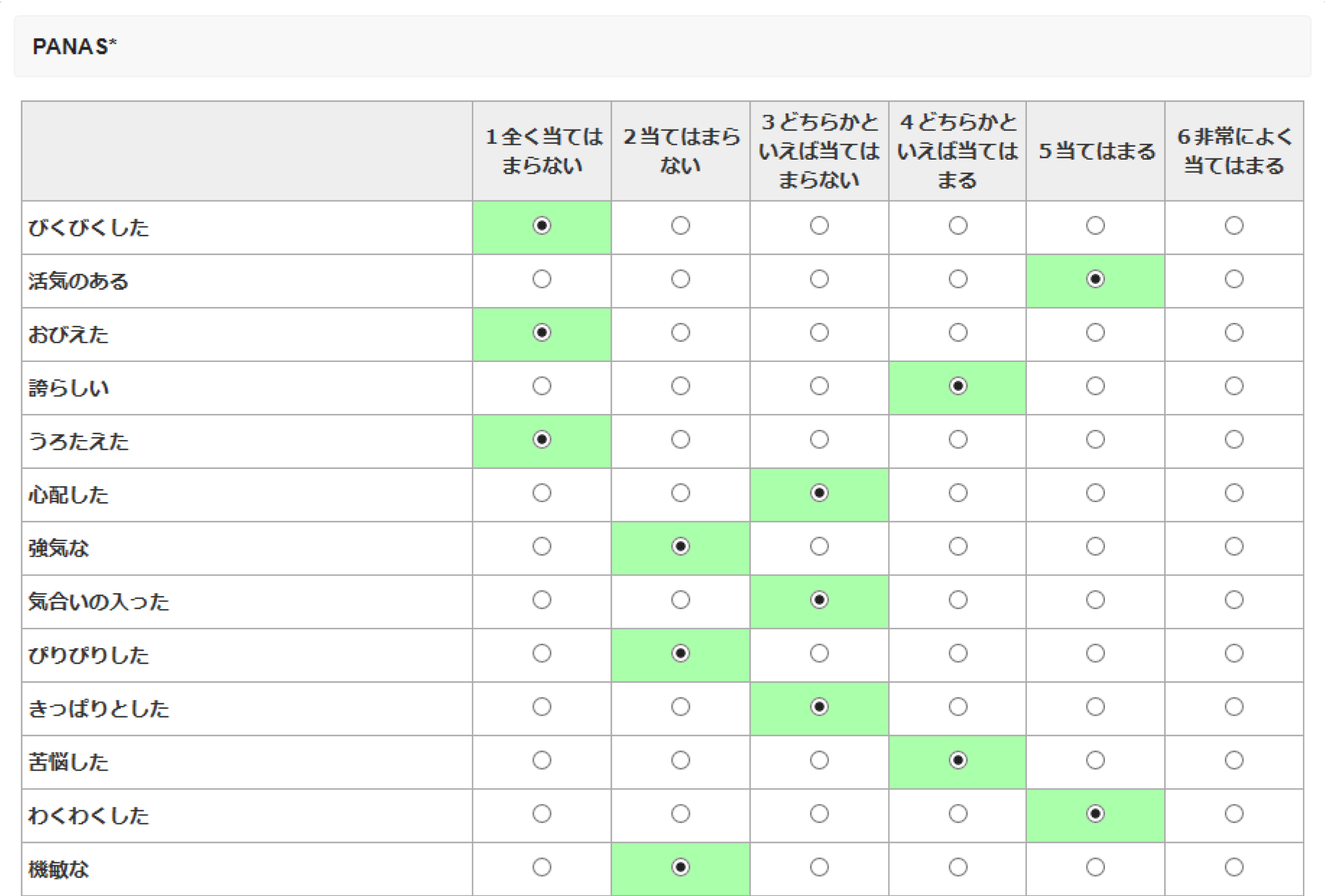Click the PANAS* section heading
This screenshot has width=1325, height=896.
click(x=75, y=46)
